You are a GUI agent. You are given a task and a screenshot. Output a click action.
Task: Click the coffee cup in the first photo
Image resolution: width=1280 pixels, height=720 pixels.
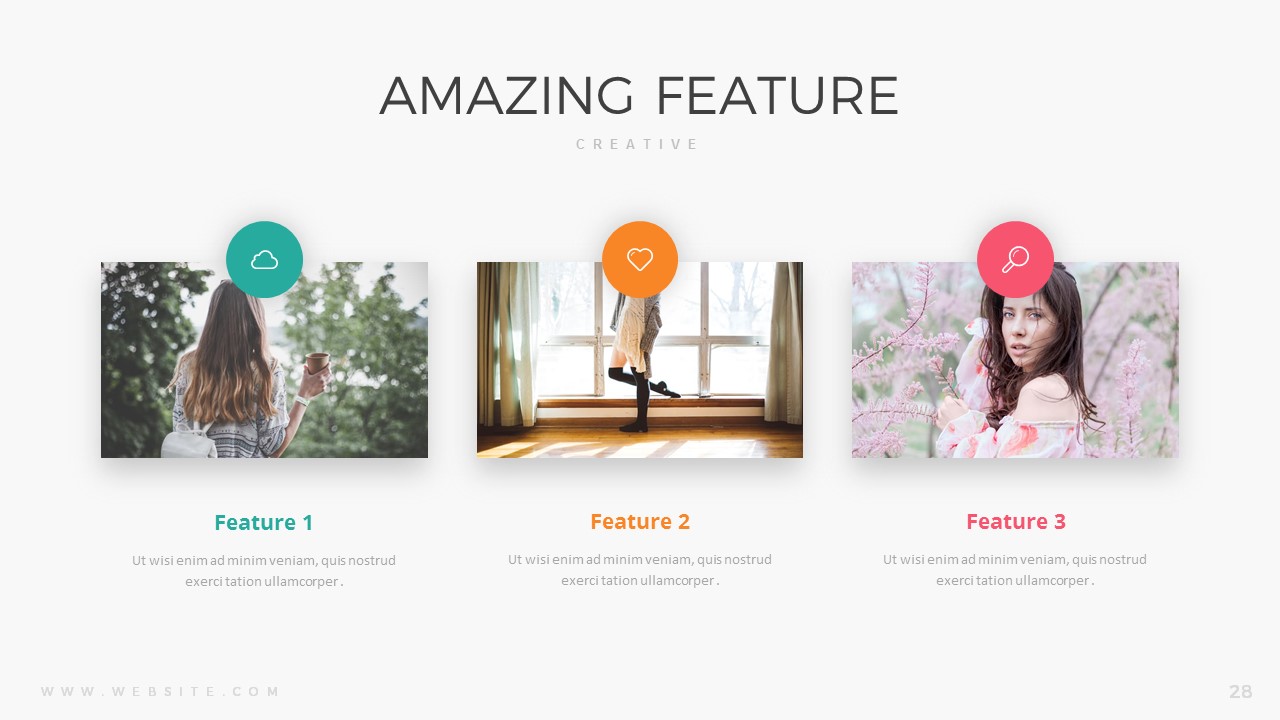[x=317, y=363]
